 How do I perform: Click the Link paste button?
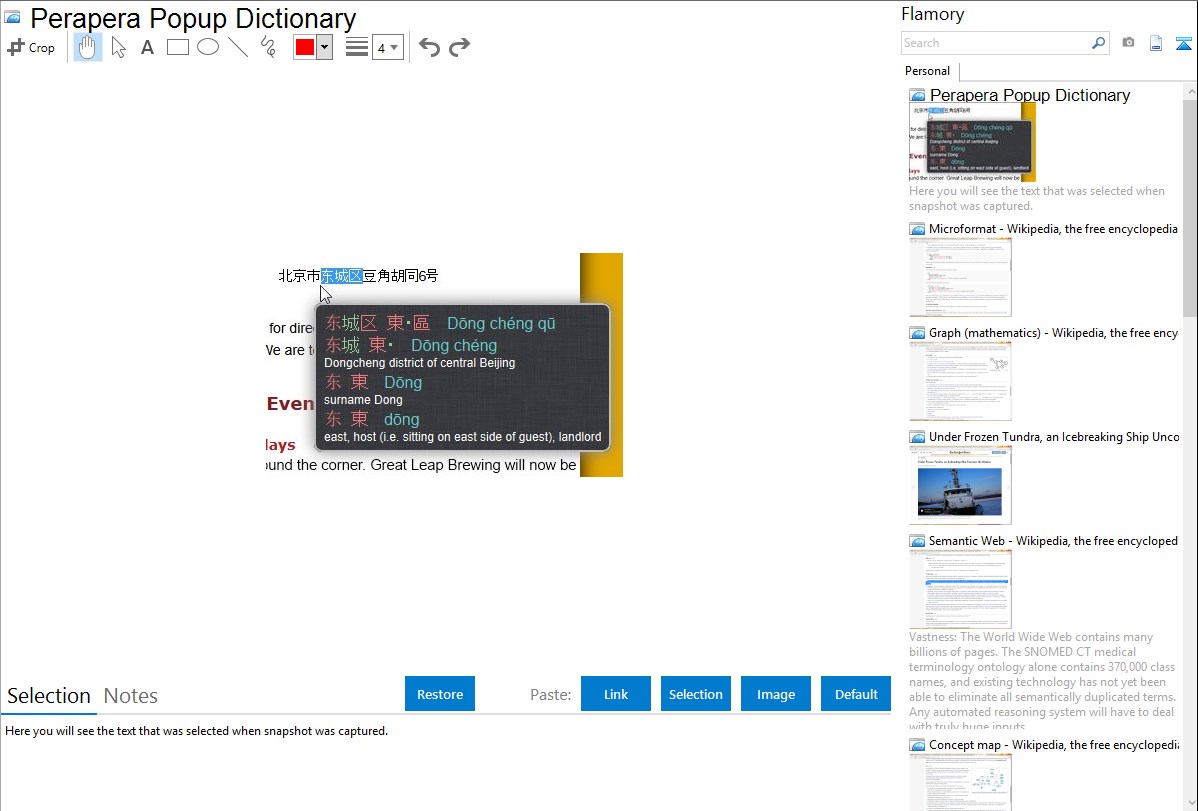point(616,694)
